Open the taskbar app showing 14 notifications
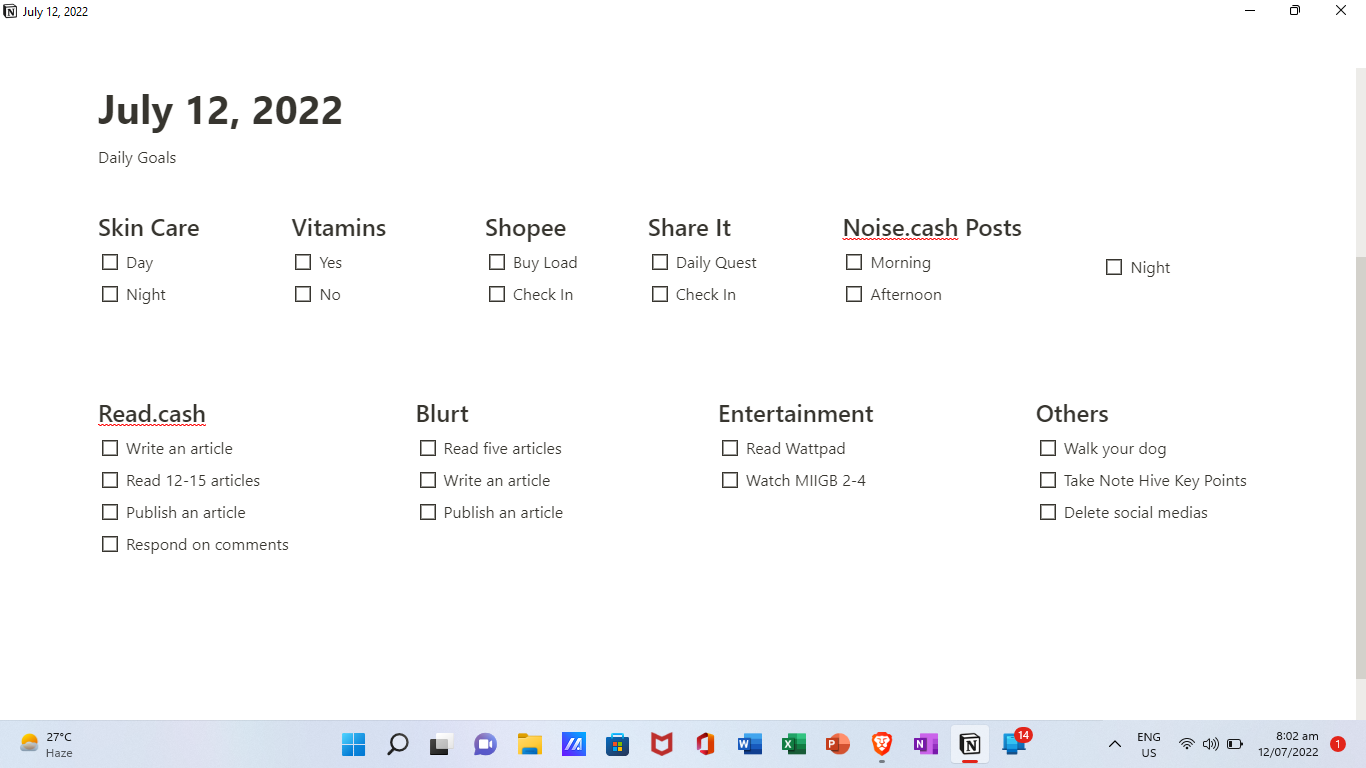The image size is (1366, 768). [1014, 743]
